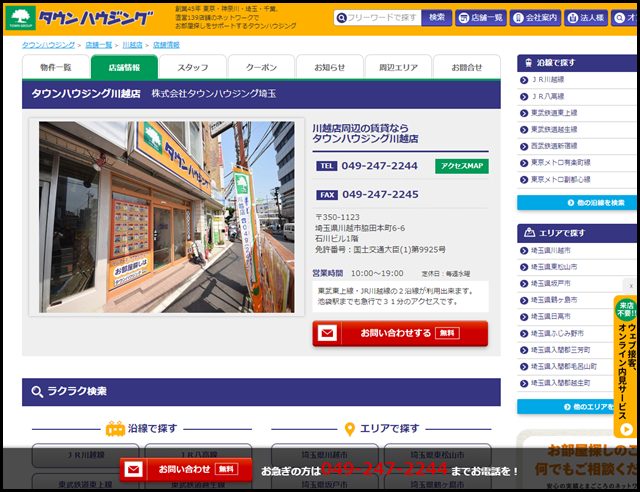The image size is (640, 492).
Task: Open the 埼玉県川越市 sidebar link
Action: 551,250
